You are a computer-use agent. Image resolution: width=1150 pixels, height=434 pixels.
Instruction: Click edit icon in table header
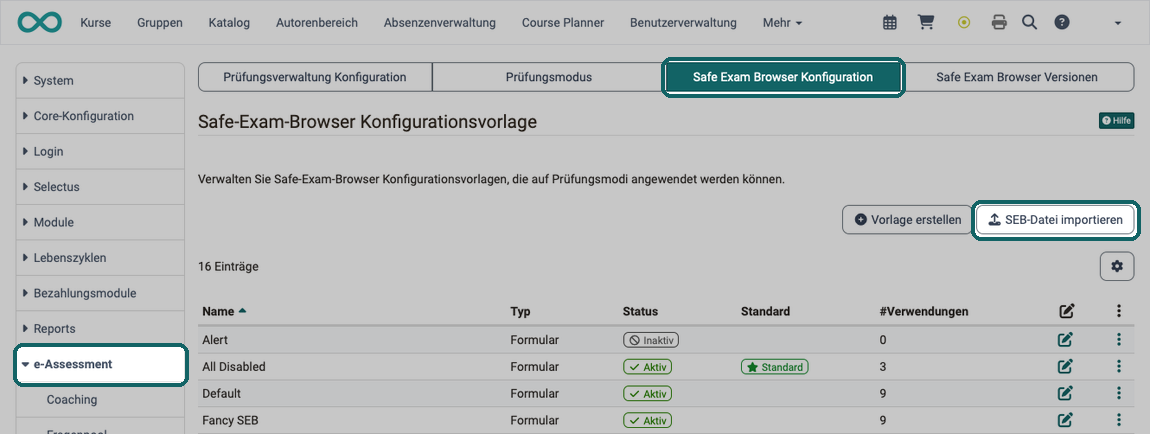tap(1066, 312)
